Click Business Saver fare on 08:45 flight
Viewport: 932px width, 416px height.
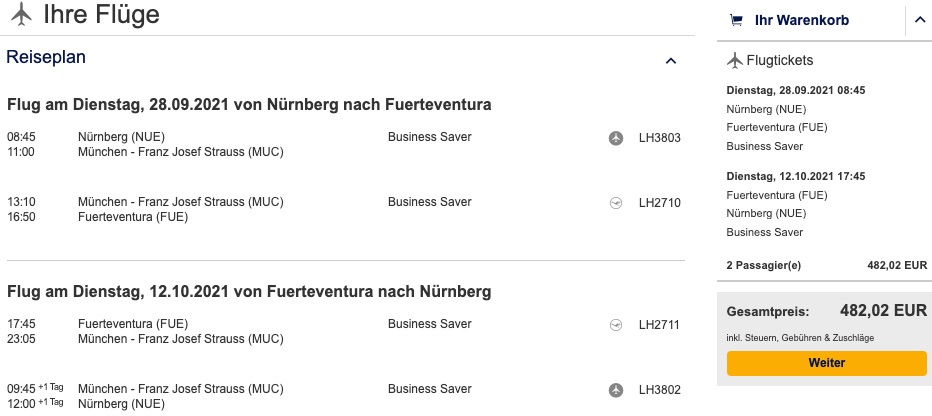pos(430,137)
